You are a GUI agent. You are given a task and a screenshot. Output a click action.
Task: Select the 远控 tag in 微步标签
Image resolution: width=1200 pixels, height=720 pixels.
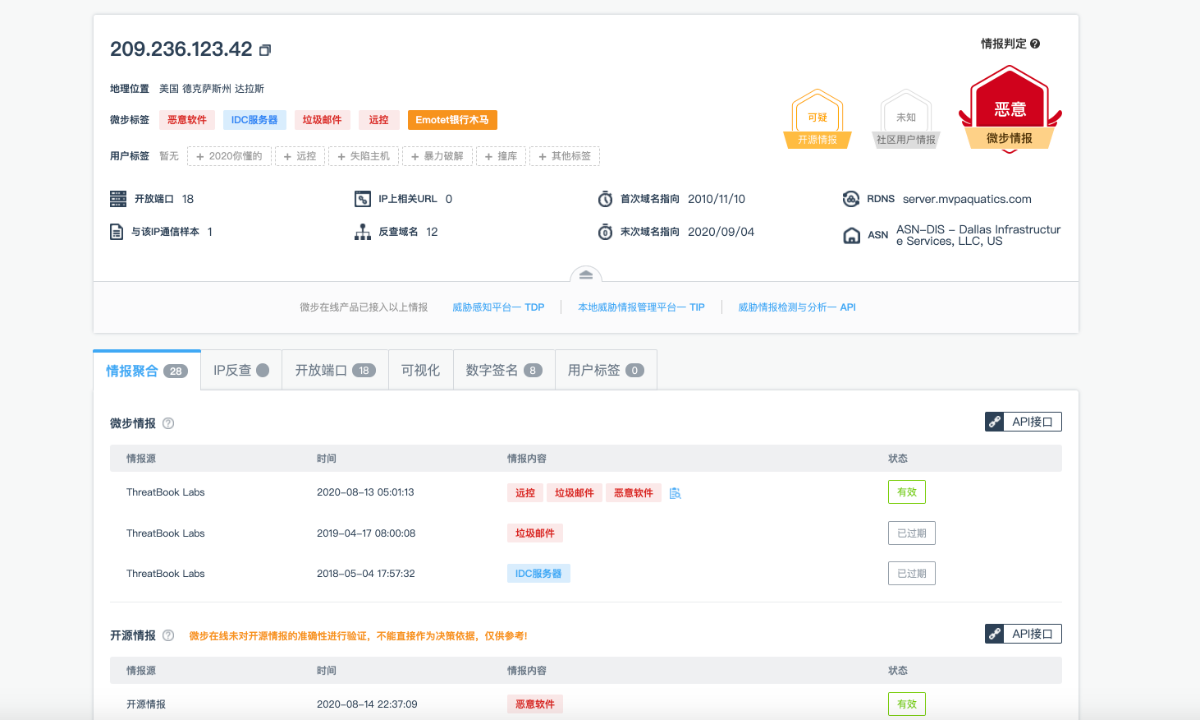378,120
